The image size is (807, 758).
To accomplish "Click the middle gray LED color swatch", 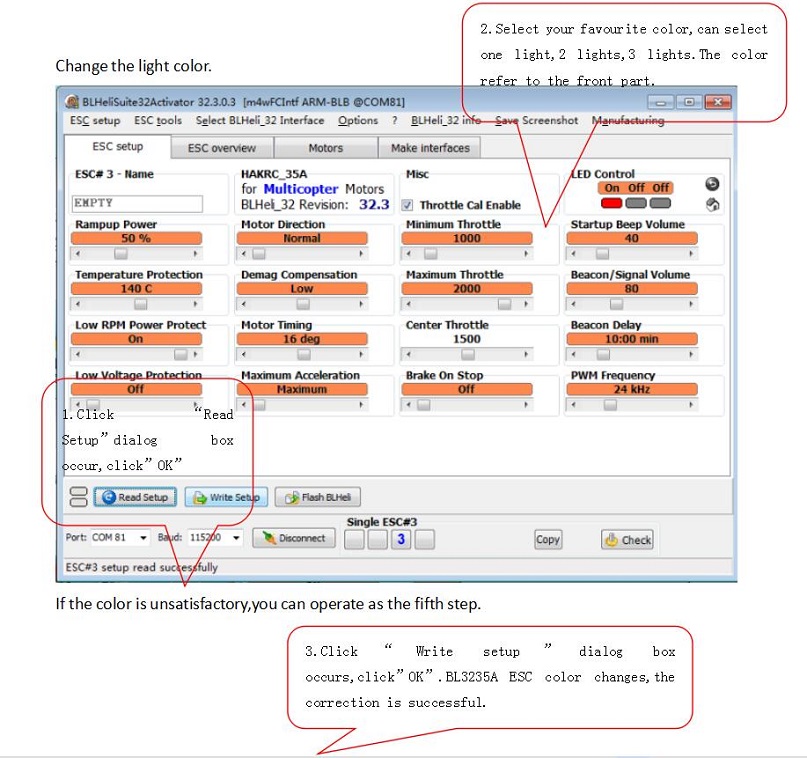I will [x=636, y=203].
